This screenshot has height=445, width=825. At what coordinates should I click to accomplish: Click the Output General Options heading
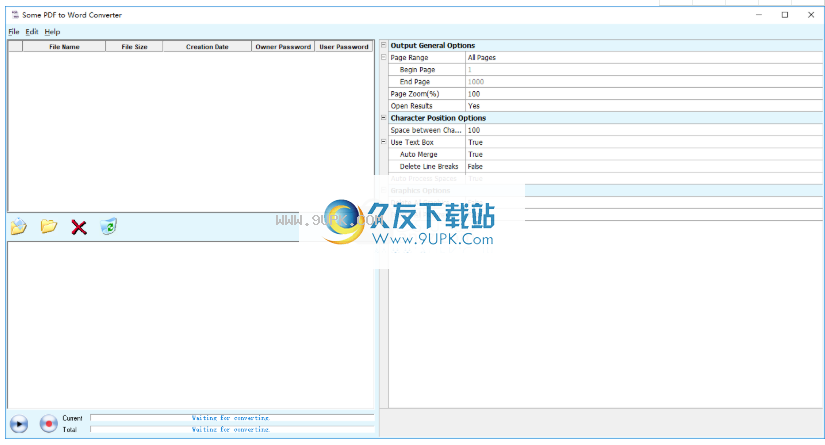(432, 45)
